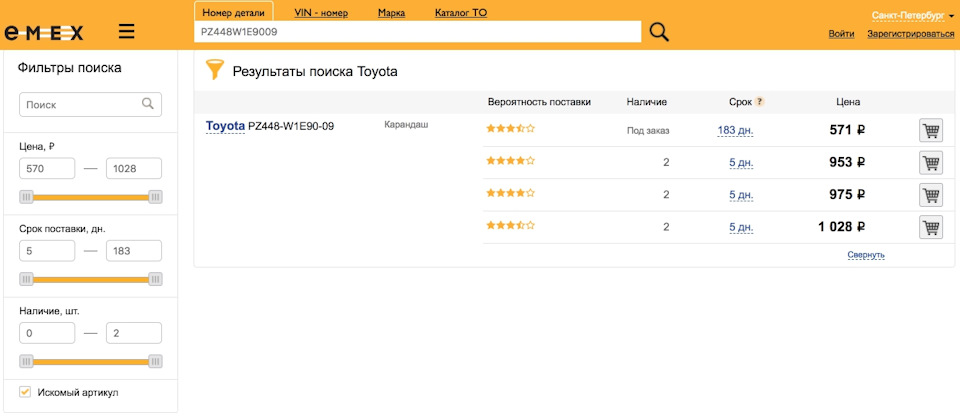The height and width of the screenshot is (419, 960).
Task: Click the minimum stock field with 0
Action: 47,333
